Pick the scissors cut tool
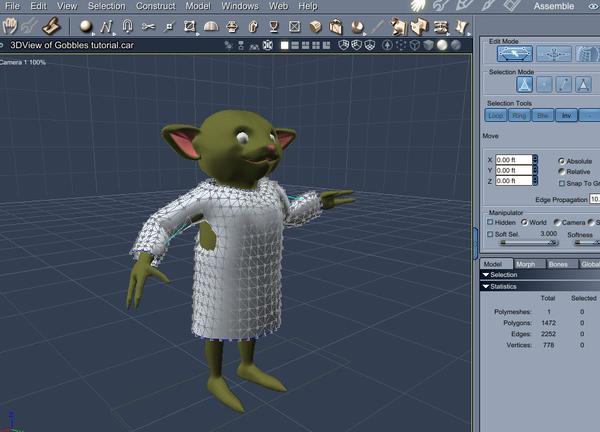Image resolution: width=600 pixels, height=432 pixels. click(148, 26)
